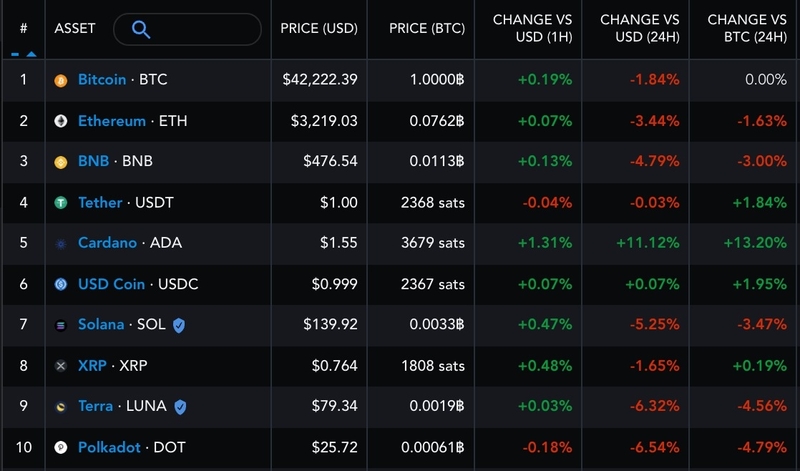Screen dimensions: 800x471
Task: Click the BNB coin icon
Action: (x=61, y=162)
